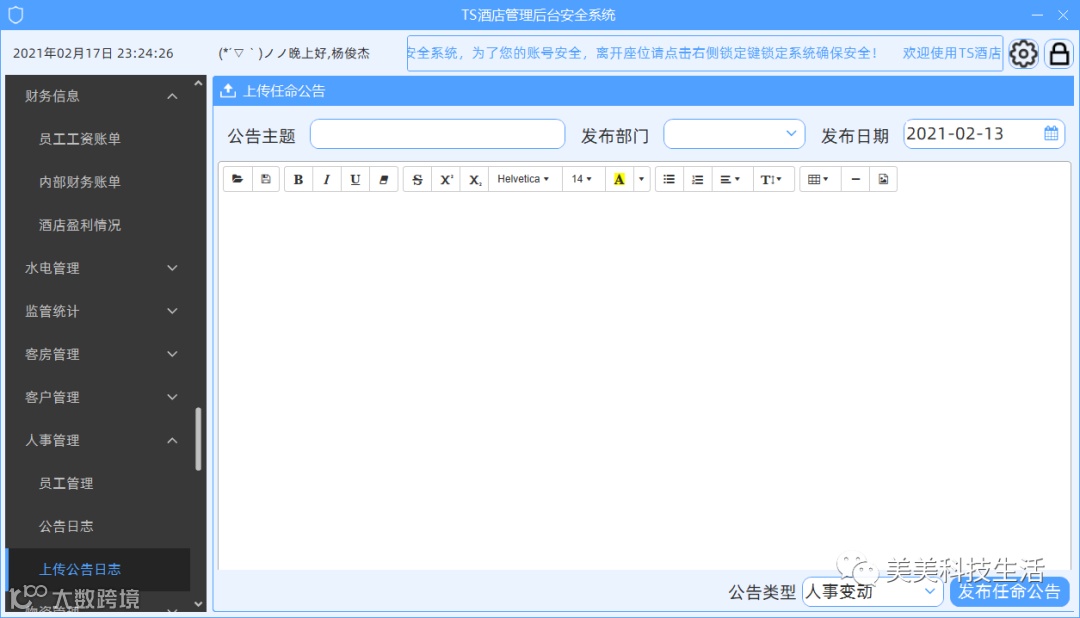The image size is (1080, 618).
Task: Click the sidebar scroll up arrow
Action: [x=198, y=83]
